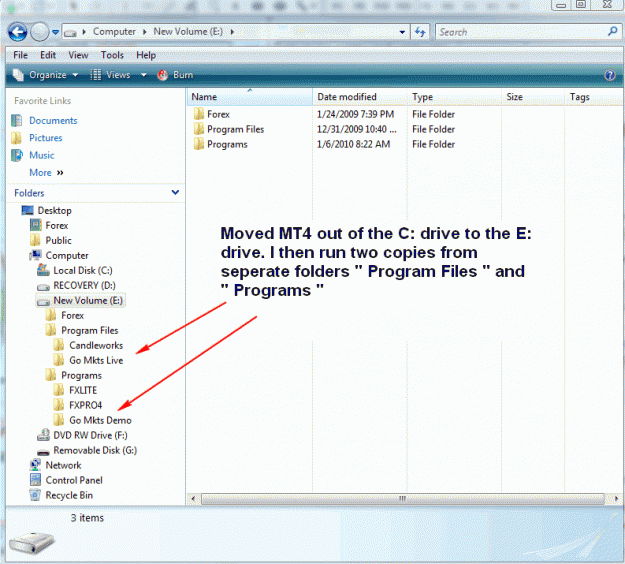The width and height of the screenshot is (625, 564).
Task: Select New Volume (E:) breadcrumb segment
Action: (188, 31)
